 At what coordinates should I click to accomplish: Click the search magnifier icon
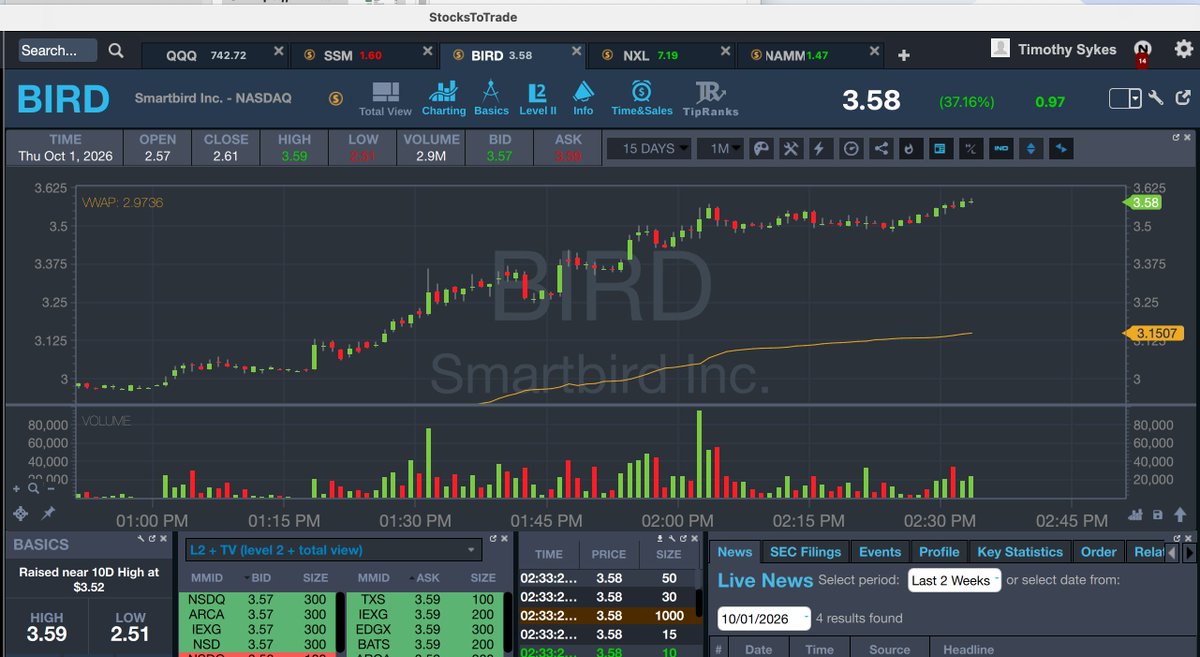point(116,51)
